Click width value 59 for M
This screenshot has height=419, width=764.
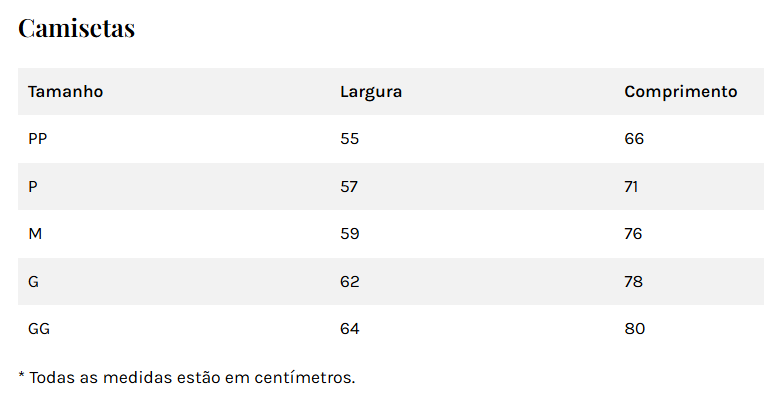349,234
